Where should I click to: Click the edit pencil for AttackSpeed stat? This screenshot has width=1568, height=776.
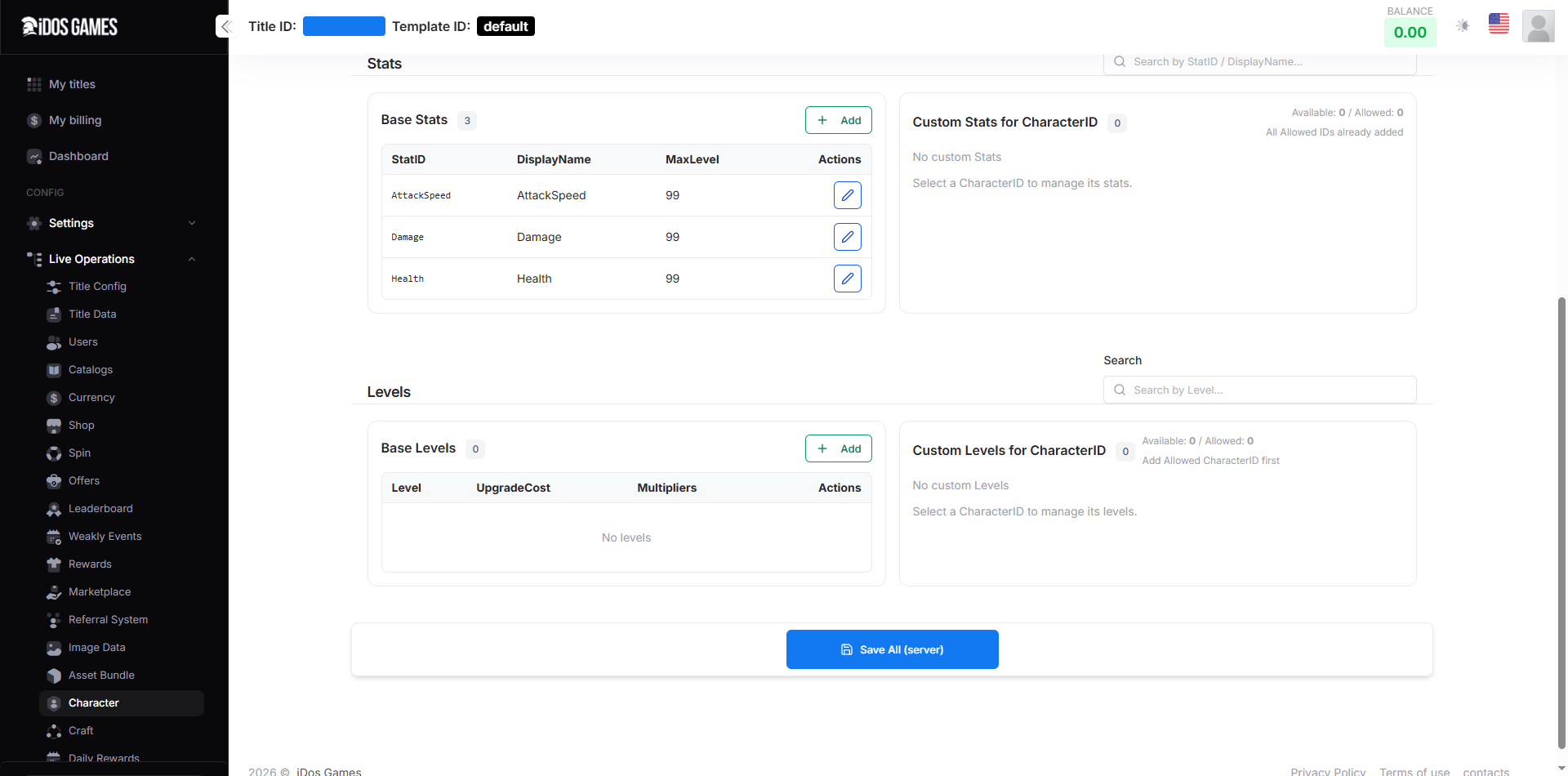click(x=847, y=195)
